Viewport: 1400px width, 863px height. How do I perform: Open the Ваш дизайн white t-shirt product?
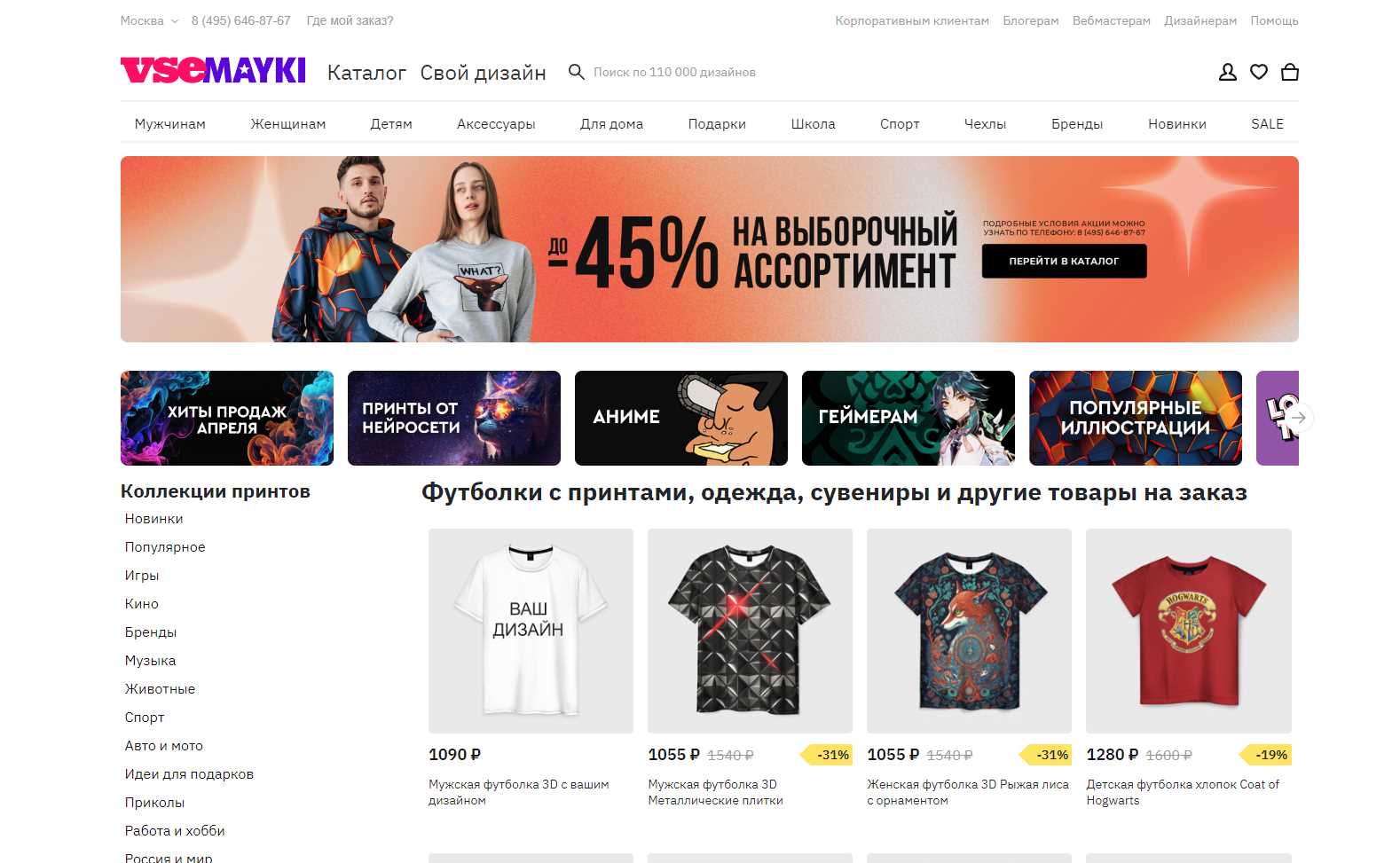point(531,631)
